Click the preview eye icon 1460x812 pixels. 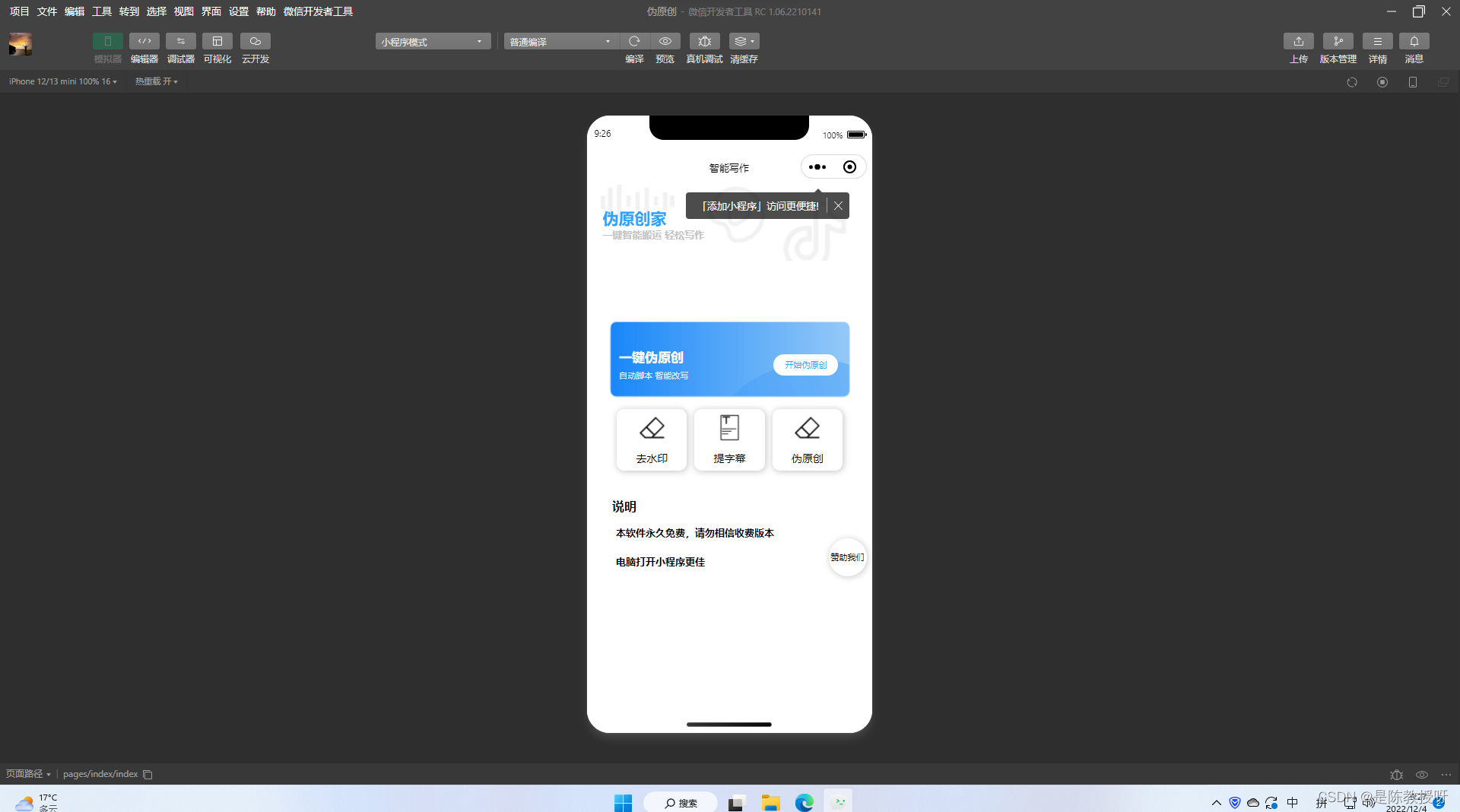click(x=665, y=41)
